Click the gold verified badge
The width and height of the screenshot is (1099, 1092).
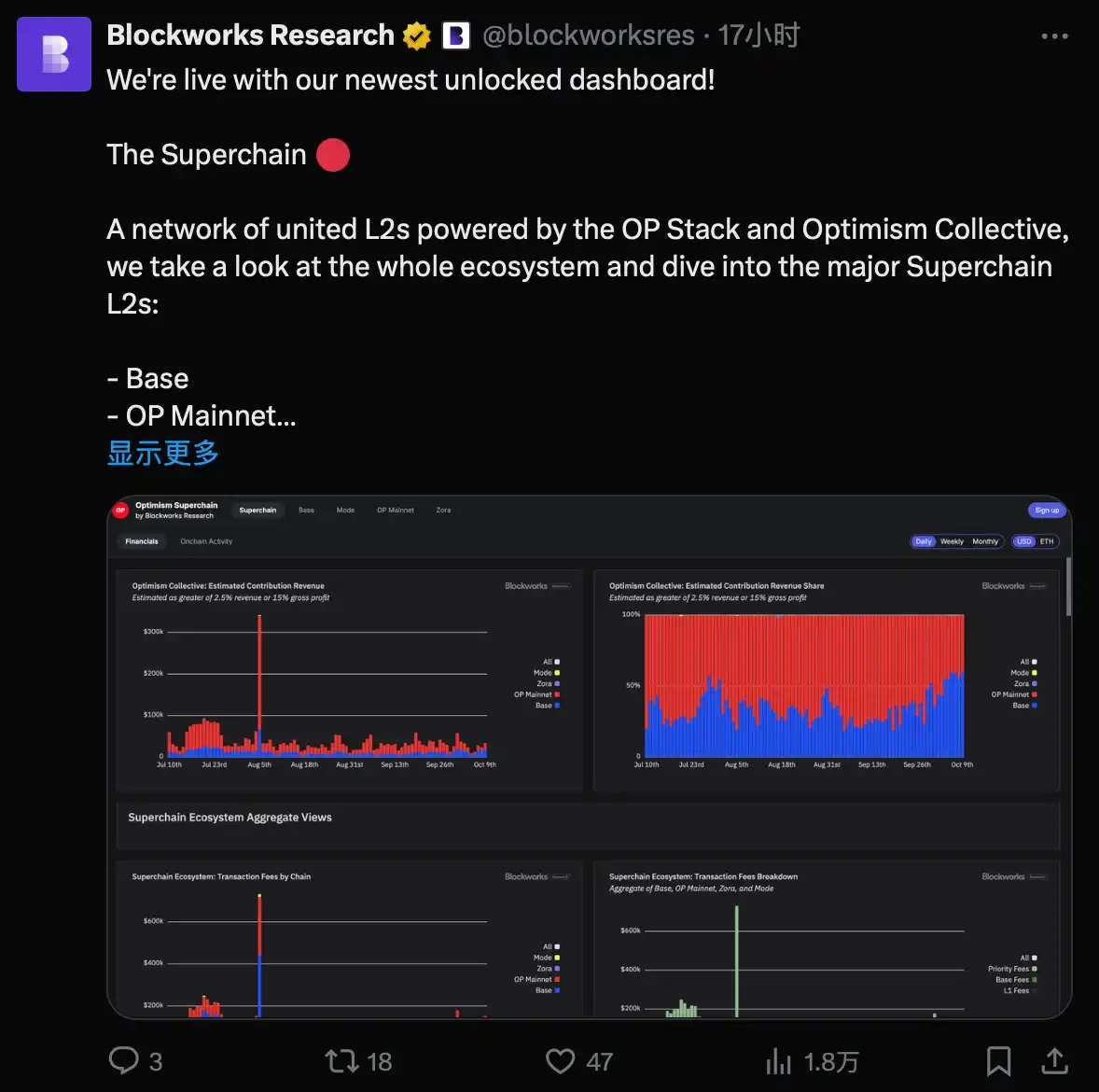pos(417,36)
